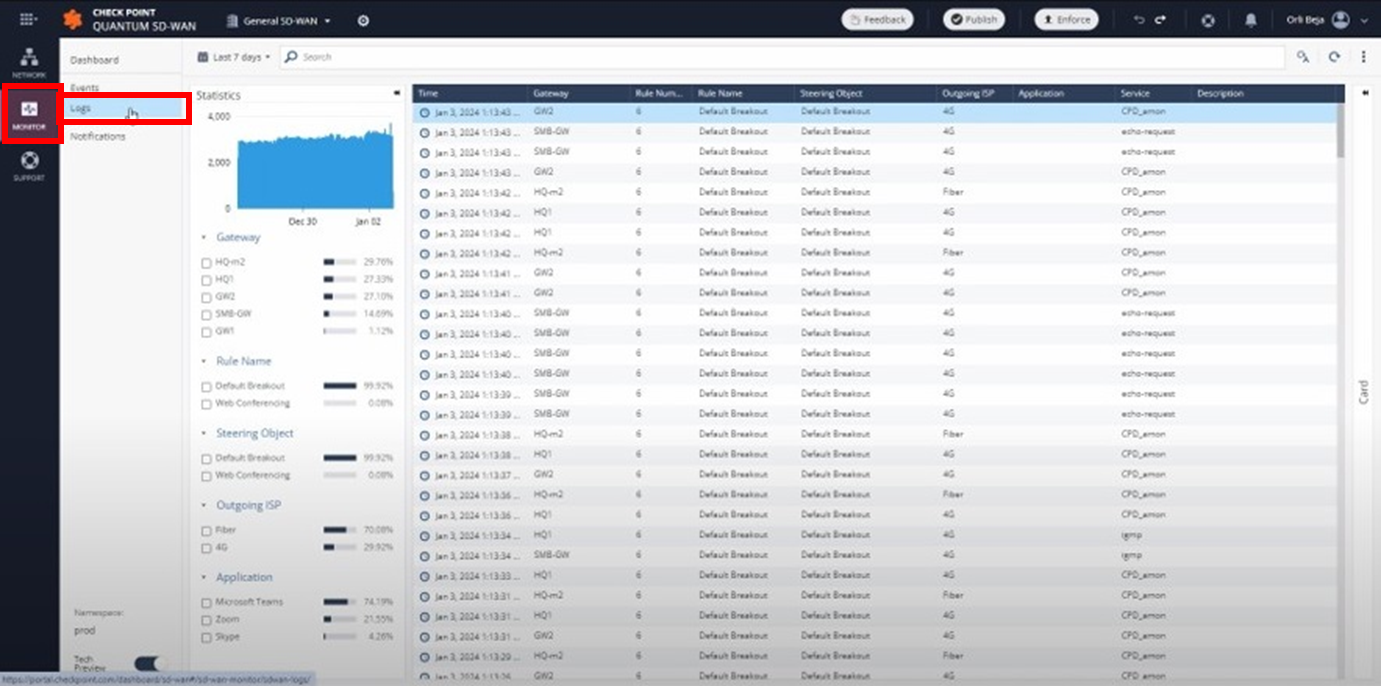Check the HQ1 gateway filter
Screen dimensions: 1381x686
coord(206,280)
